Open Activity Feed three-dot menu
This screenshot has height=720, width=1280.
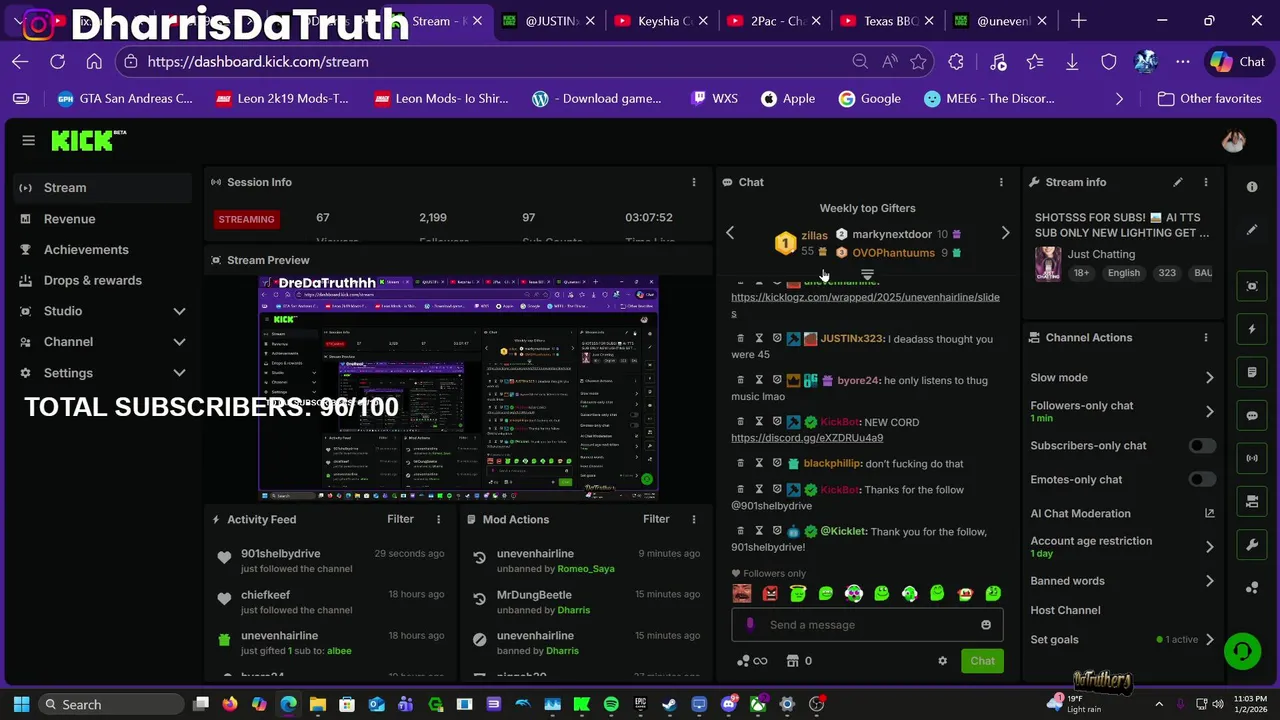[x=438, y=519]
